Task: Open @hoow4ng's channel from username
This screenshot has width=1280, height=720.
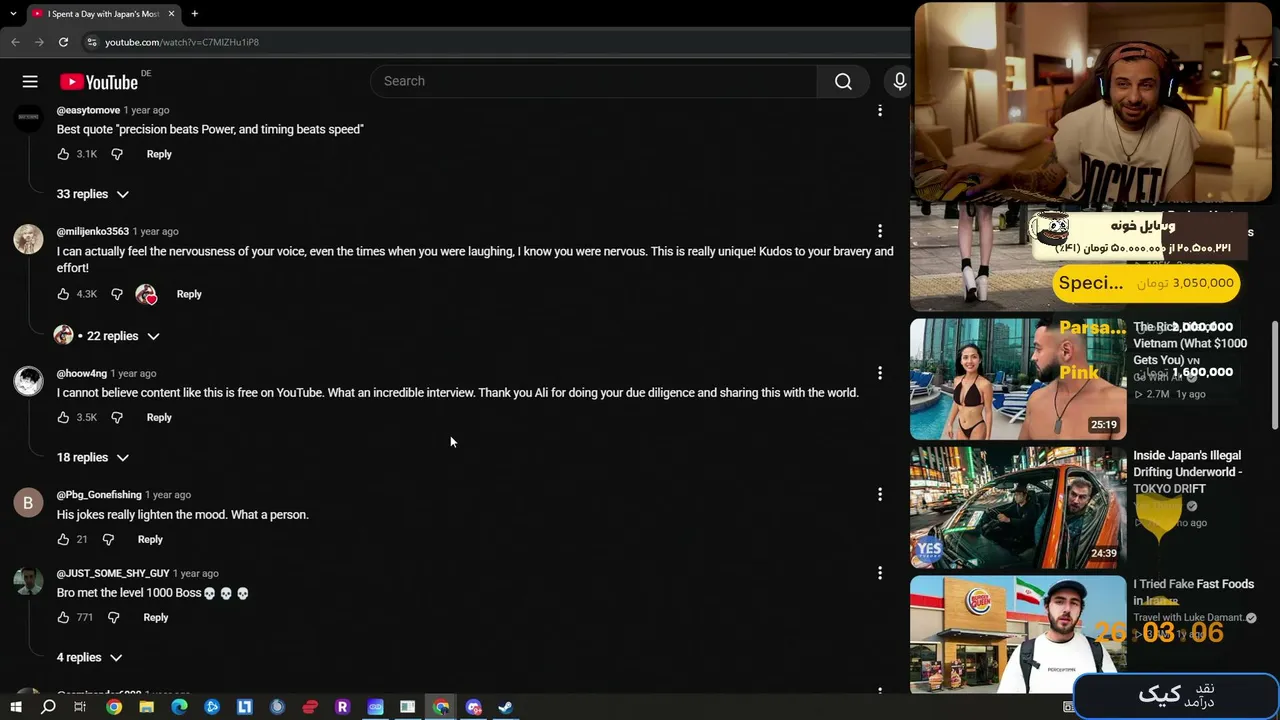Action: (82, 373)
